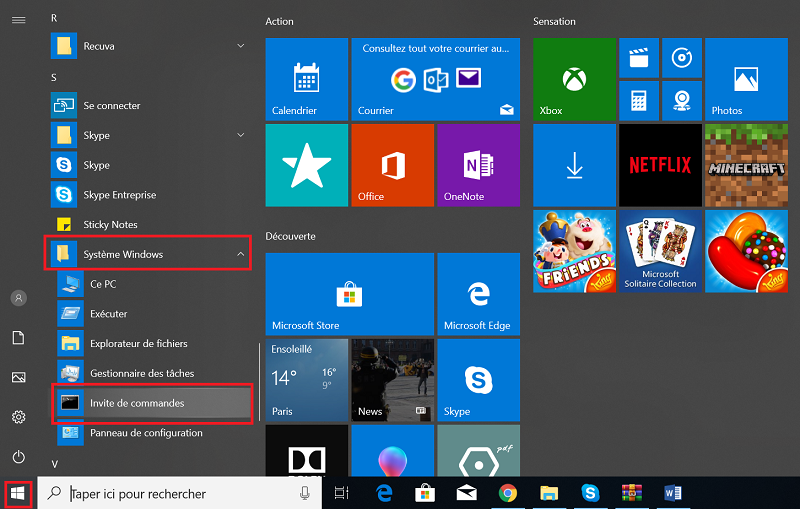
Task: Open the Microsoft Store tile
Action: (349, 294)
